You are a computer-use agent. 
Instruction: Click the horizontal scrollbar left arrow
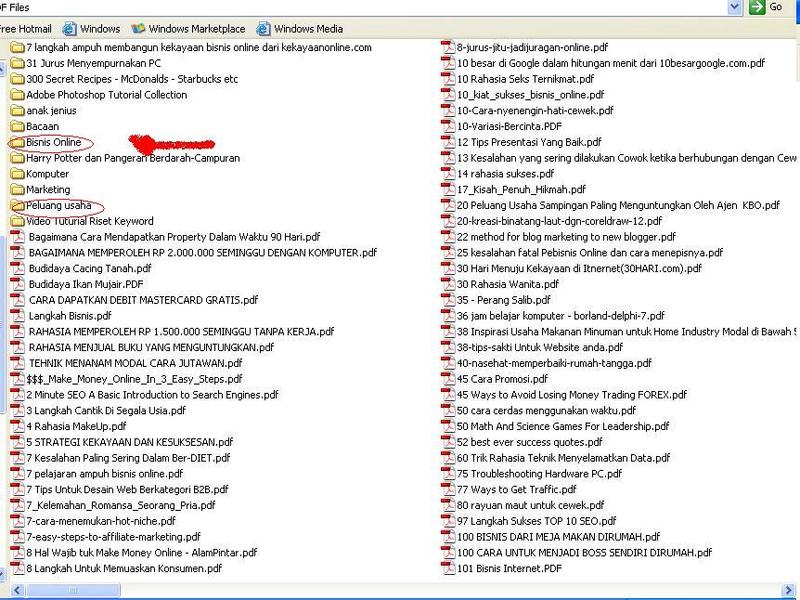point(18,590)
